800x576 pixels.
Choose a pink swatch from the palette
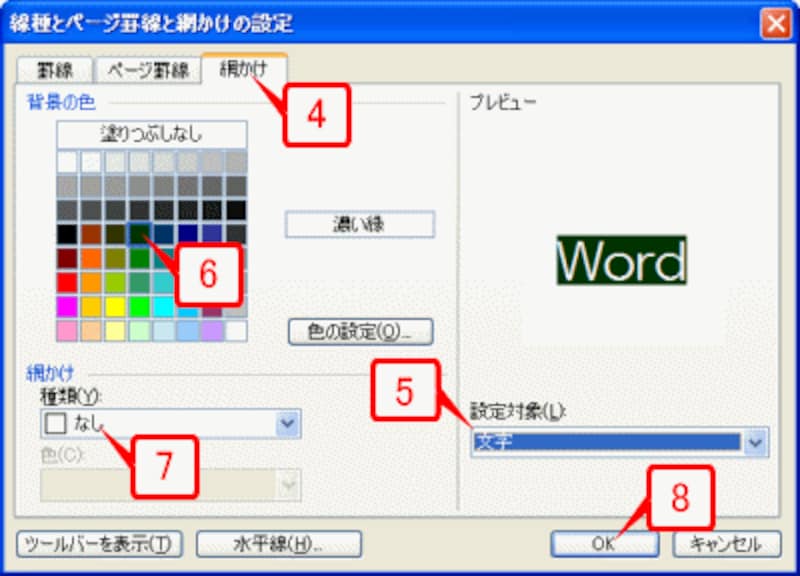click(x=64, y=328)
